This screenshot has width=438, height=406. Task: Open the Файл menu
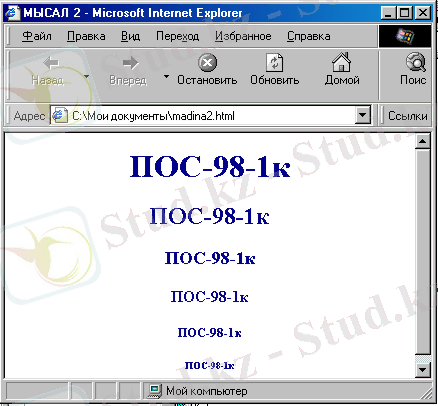37,36
